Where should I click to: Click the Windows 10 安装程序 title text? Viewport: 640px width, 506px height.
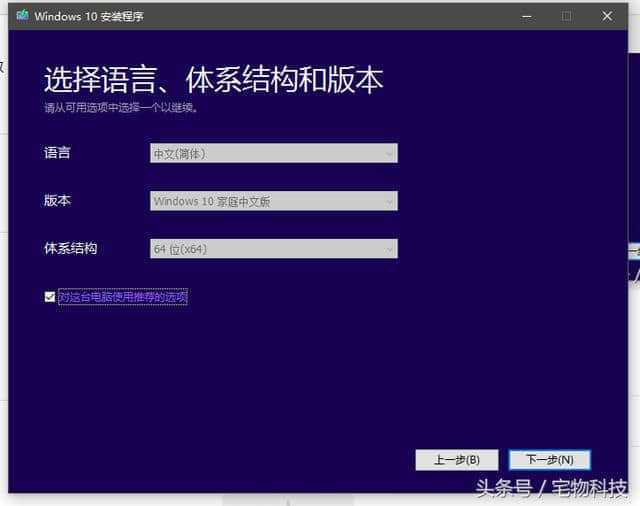[x=89, y=16]
